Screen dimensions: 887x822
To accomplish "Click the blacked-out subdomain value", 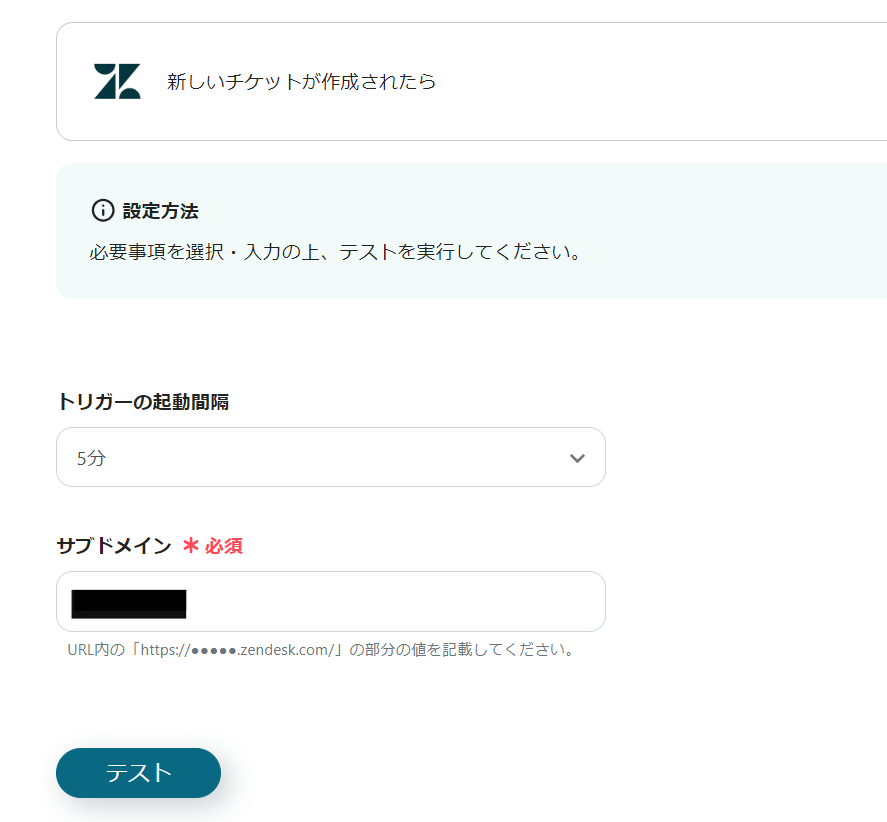I will tap(129, 602).
